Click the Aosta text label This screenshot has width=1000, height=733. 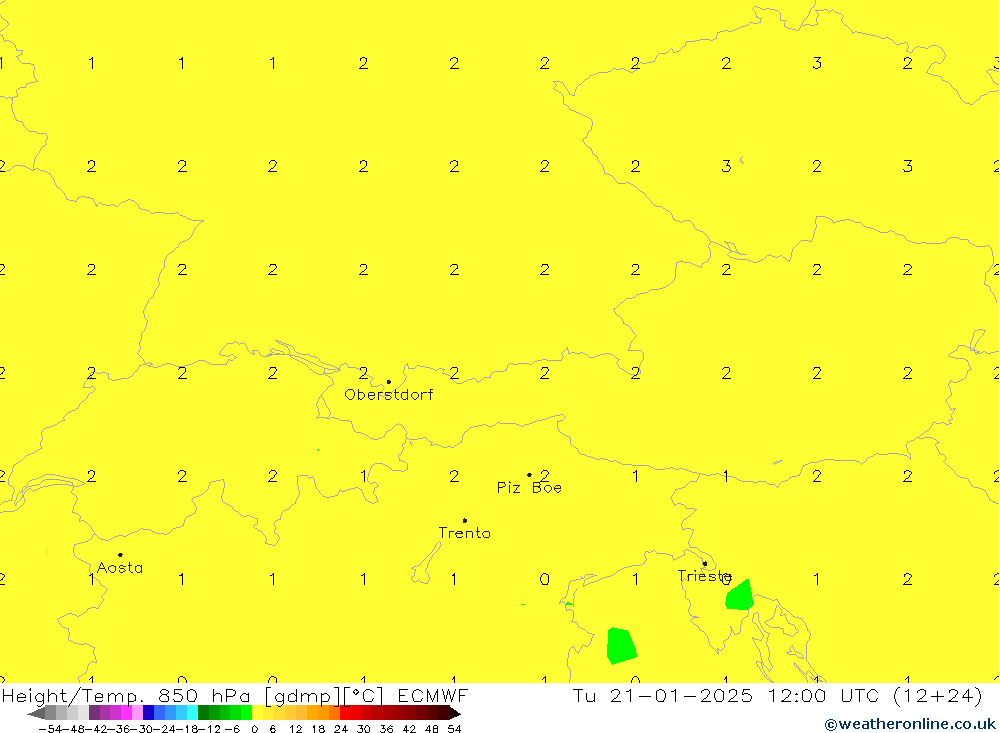point(120,568)
